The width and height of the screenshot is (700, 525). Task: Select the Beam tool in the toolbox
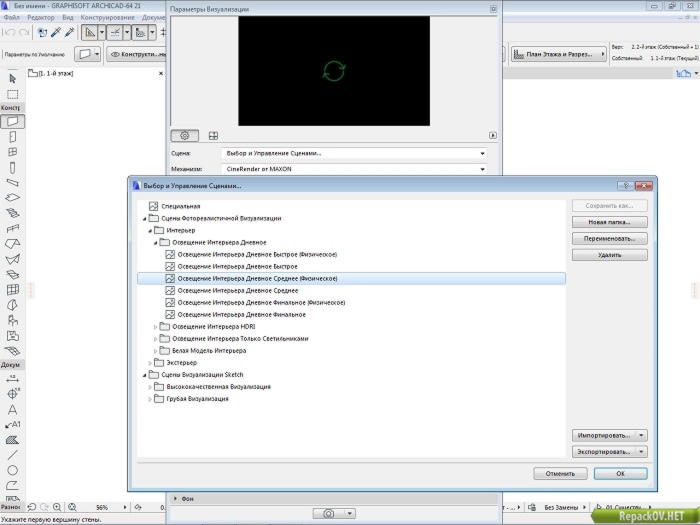coord(12,183)
